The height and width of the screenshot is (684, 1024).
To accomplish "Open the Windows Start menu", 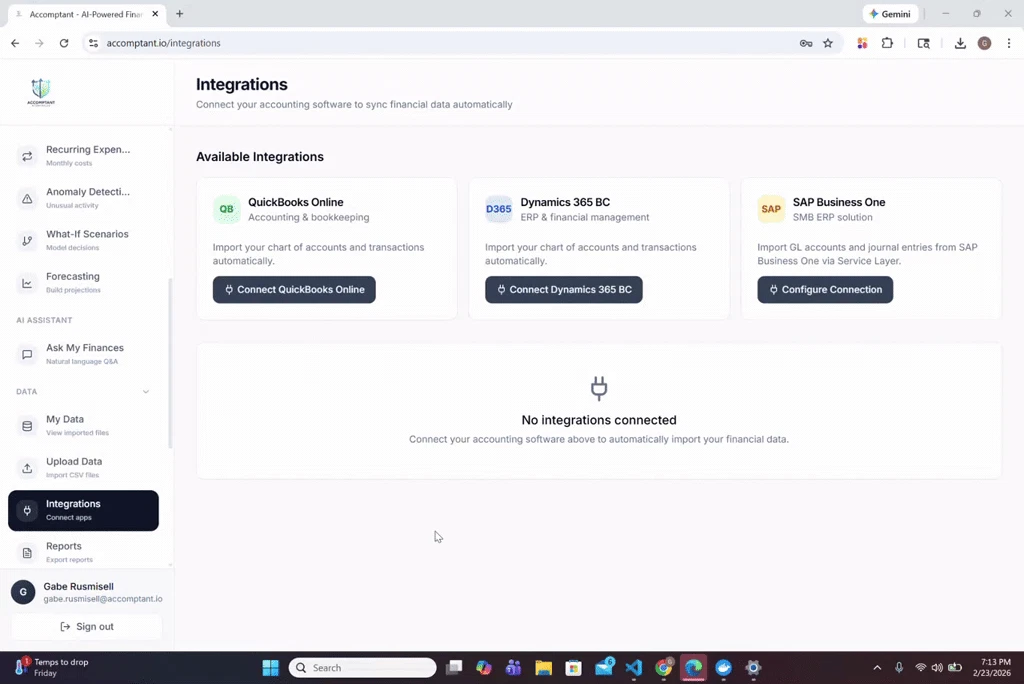I will click(270, 668).
